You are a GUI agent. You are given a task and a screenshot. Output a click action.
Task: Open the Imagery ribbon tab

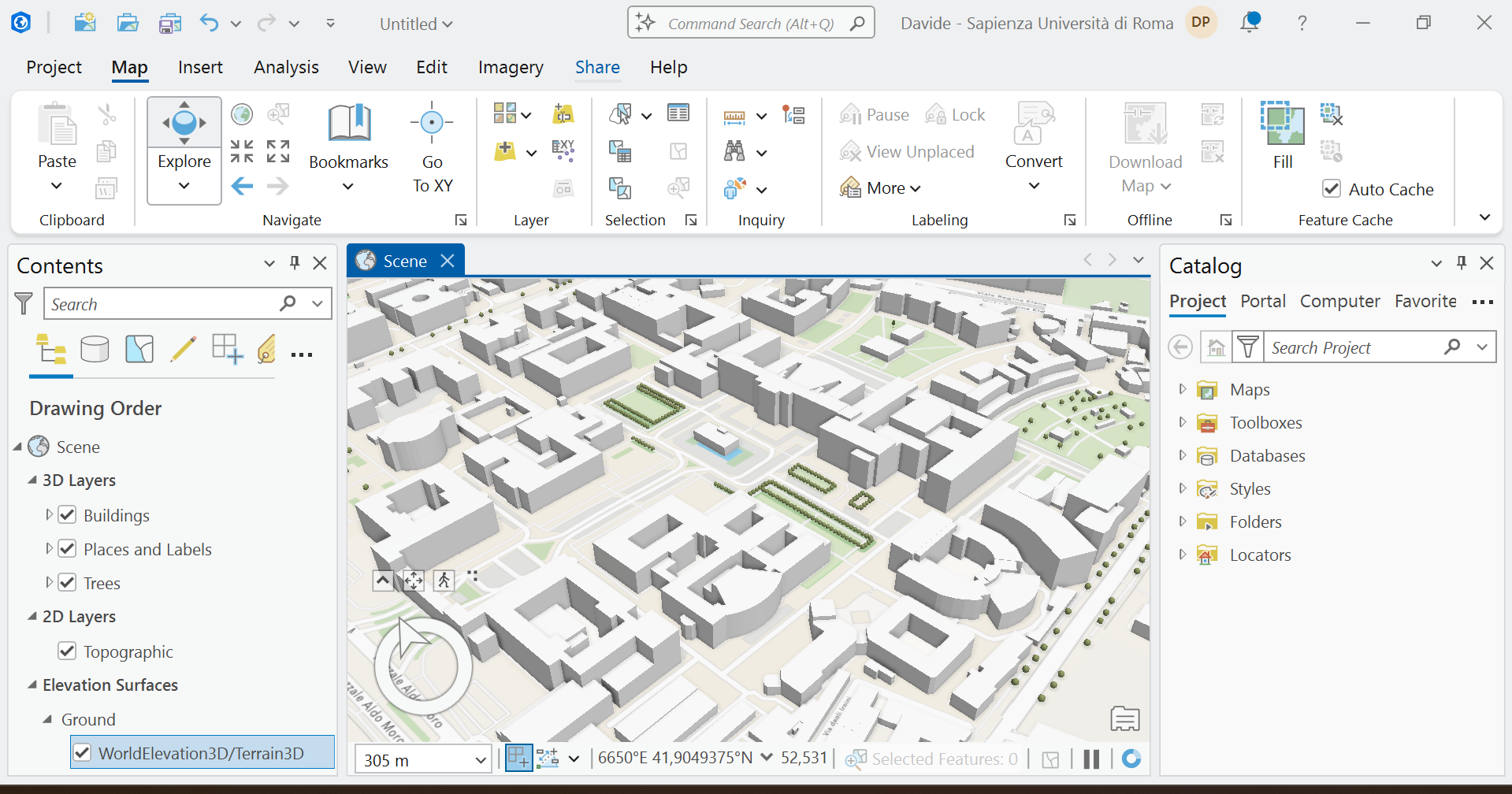(x=511, y=68)
